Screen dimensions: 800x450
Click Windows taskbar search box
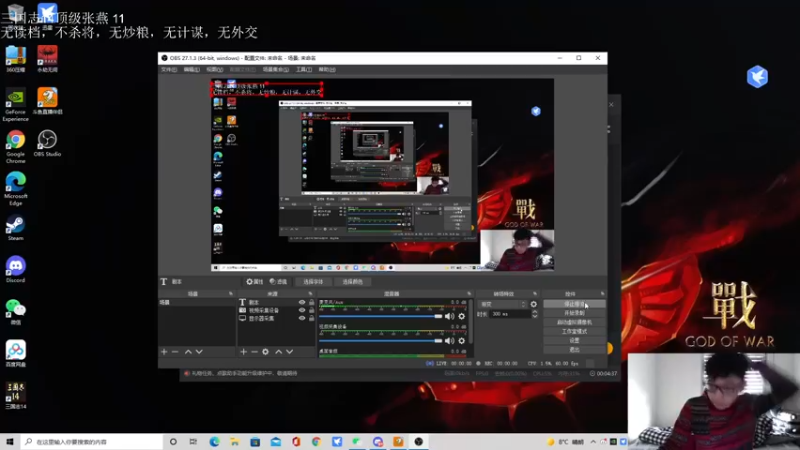92,442
